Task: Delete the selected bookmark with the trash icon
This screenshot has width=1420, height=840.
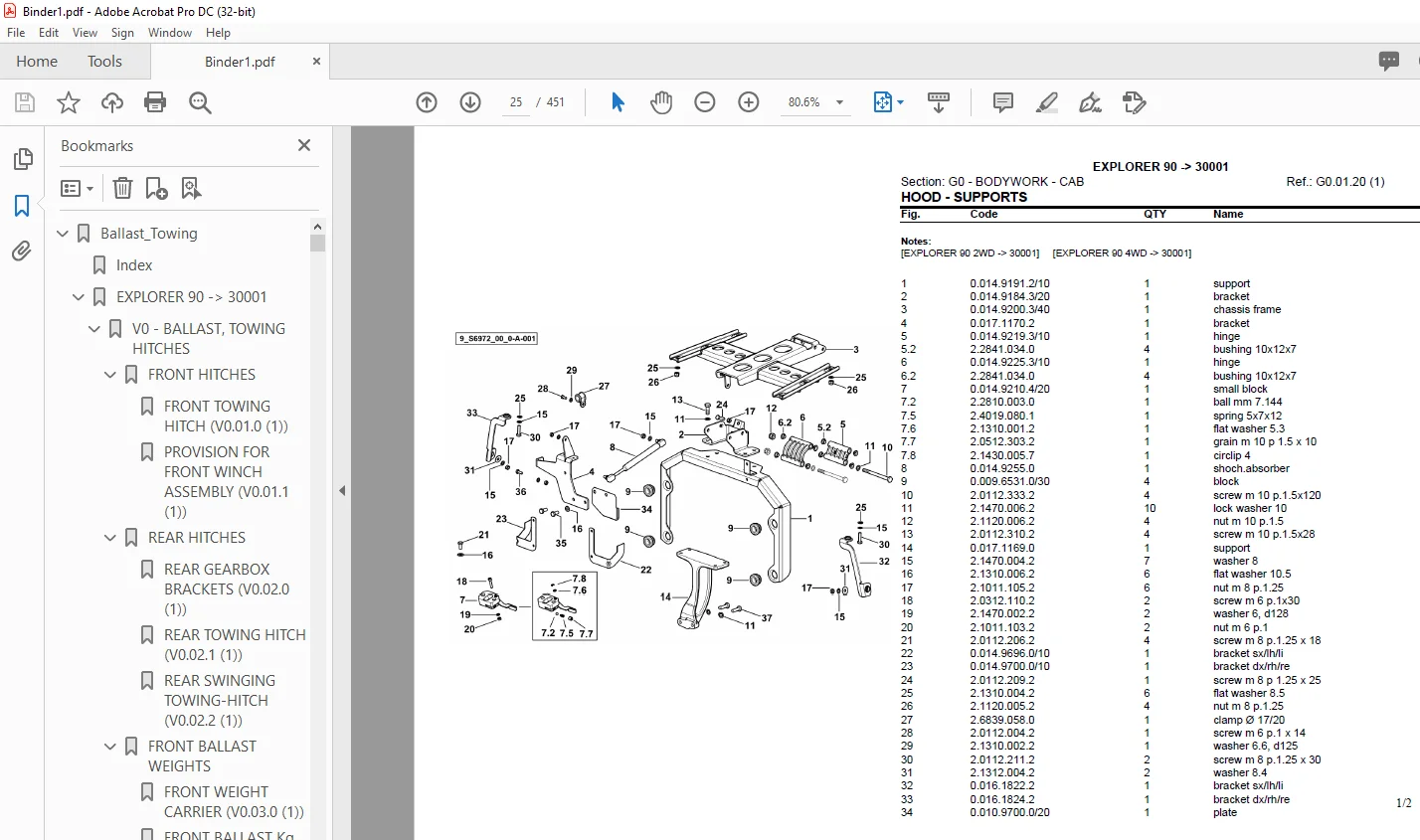Action: [122, 188]
